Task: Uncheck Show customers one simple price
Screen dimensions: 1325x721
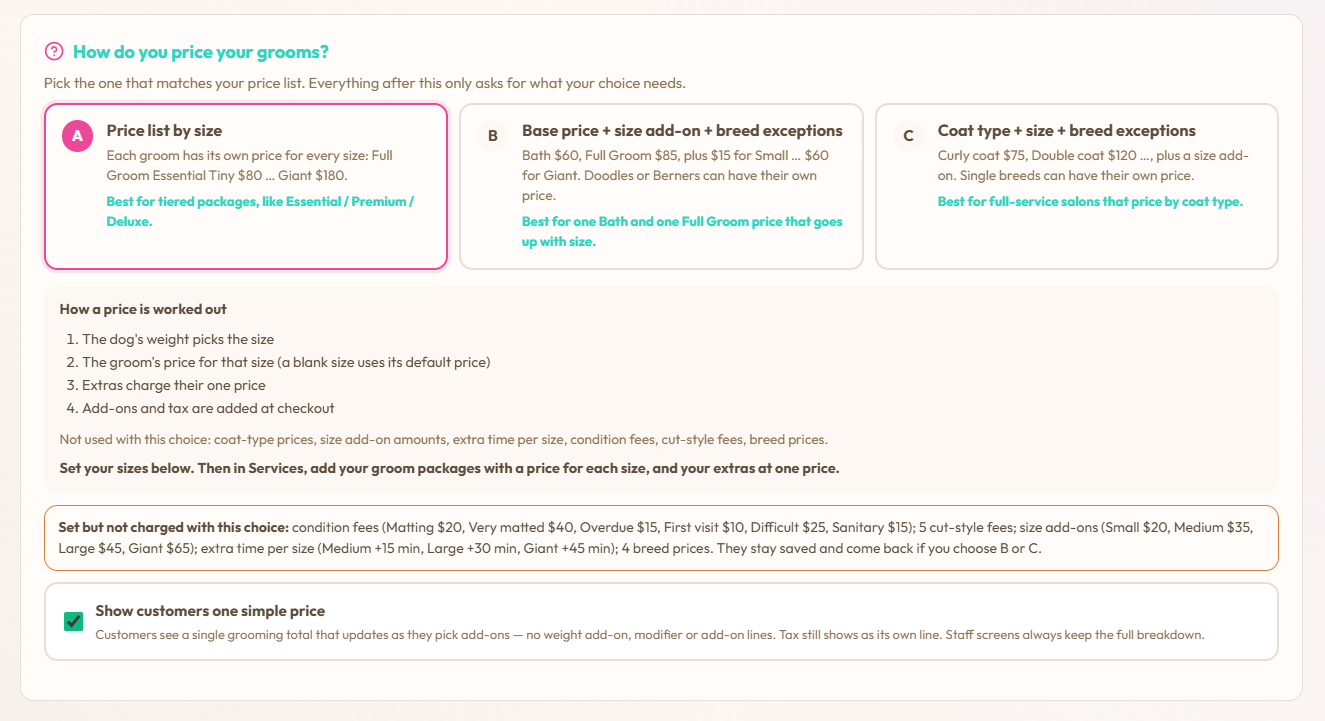Action: tap(73, 622)
